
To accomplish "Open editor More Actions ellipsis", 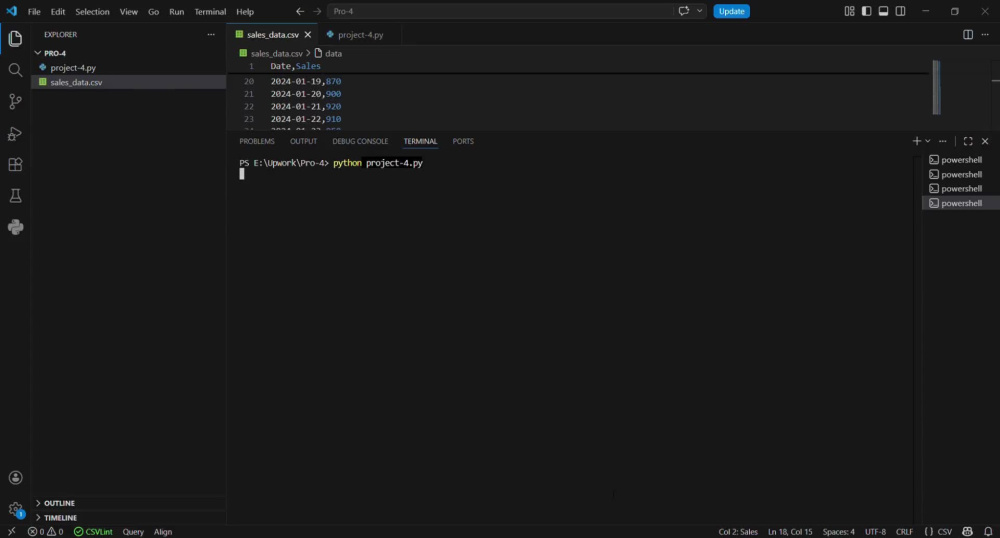I will click(985, 34).
